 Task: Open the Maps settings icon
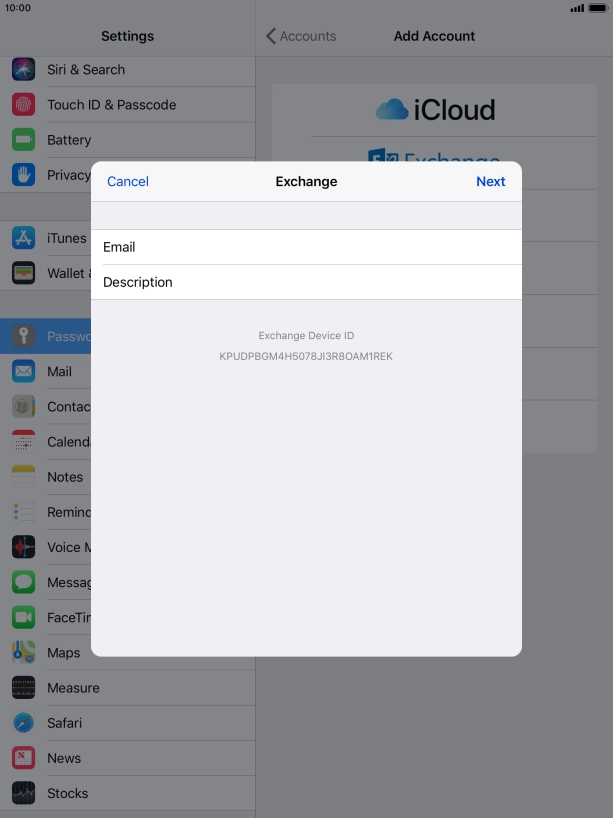pos(23,653)
